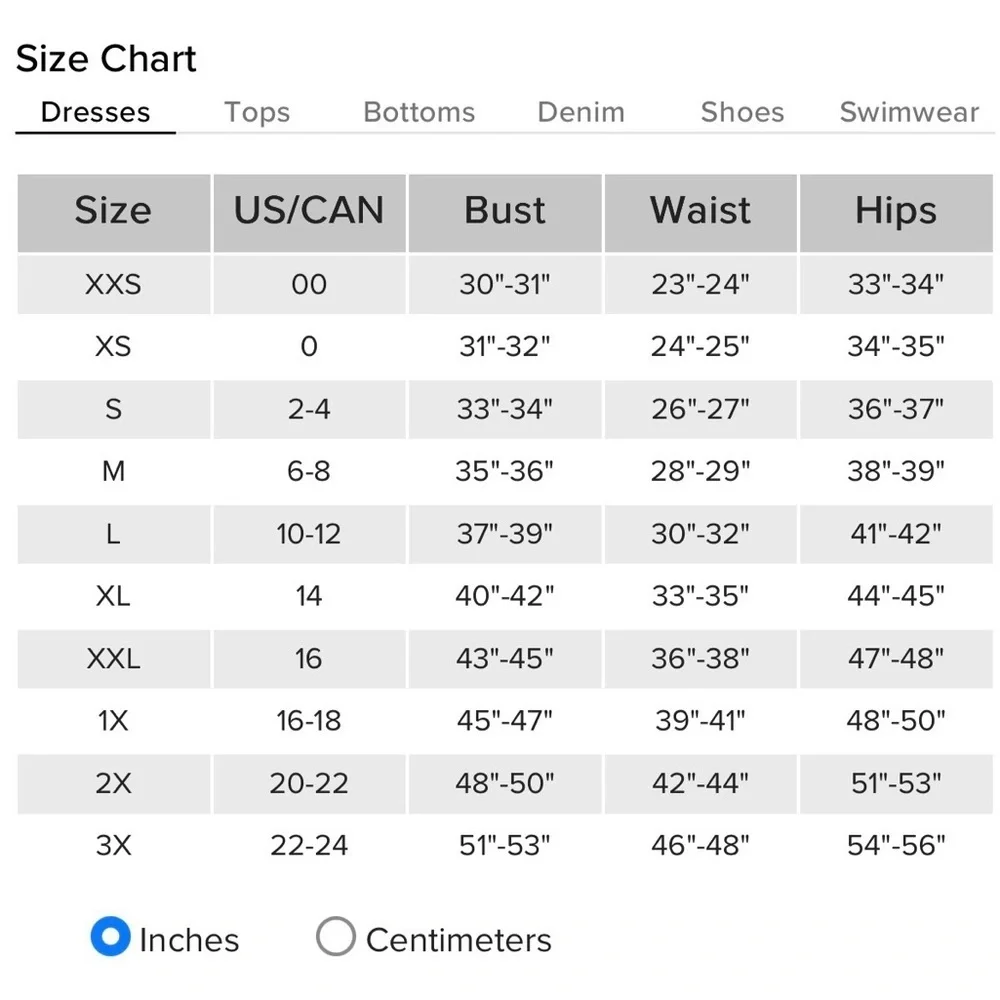Click the Centimeters label text
The image size is (1000, 1000).
pos(459,940)
